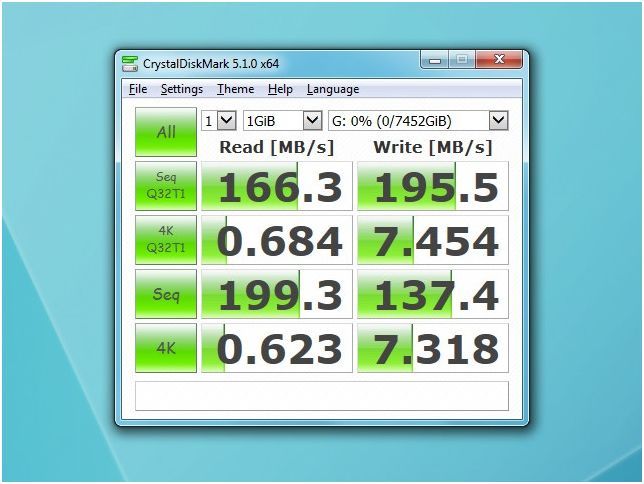This screenshot has width=644, height=484.
Task: Click the 4K read result 0.623
Action: (x=277, y=348)
